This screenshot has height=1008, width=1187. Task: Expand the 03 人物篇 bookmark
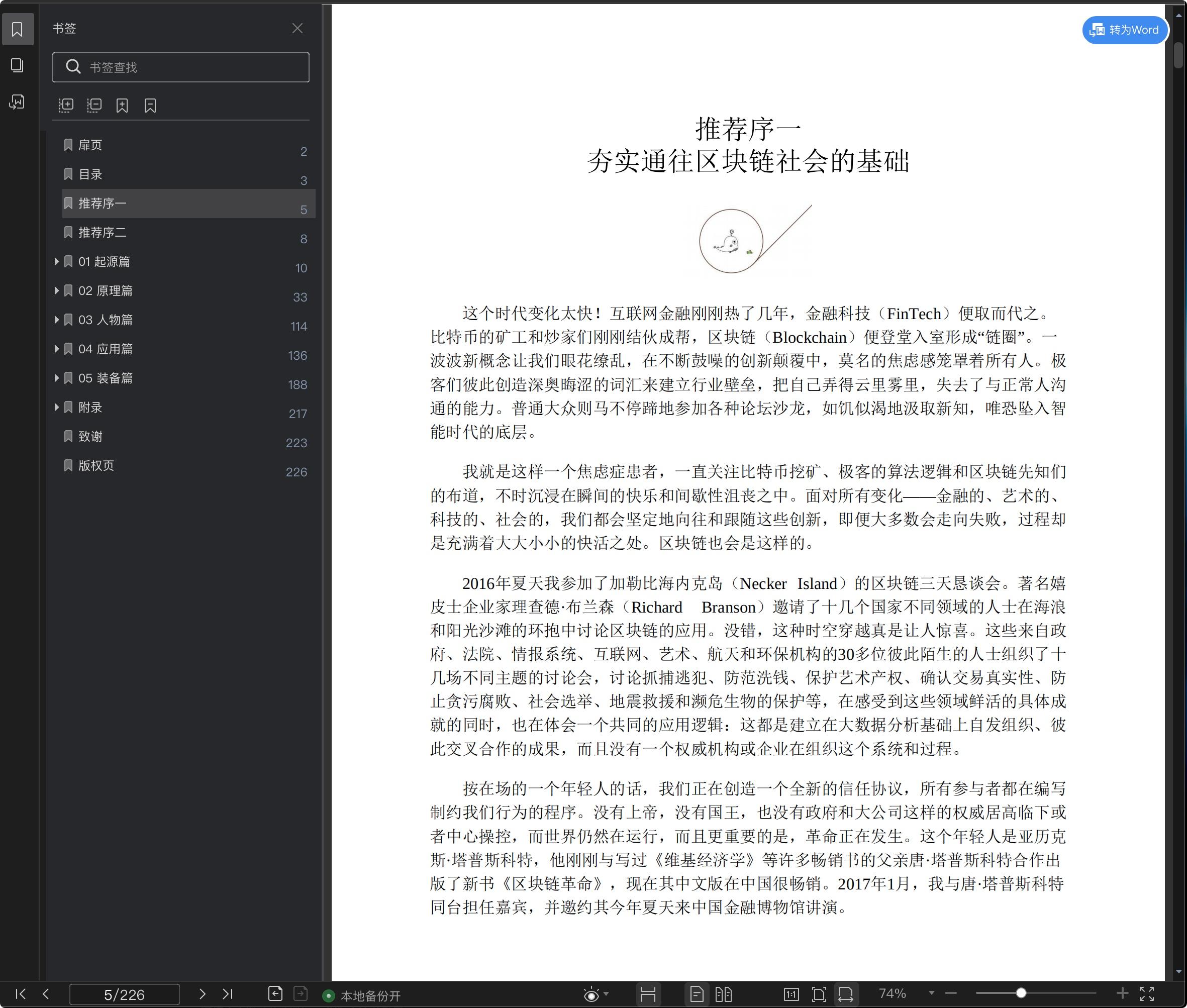point(57,320)
